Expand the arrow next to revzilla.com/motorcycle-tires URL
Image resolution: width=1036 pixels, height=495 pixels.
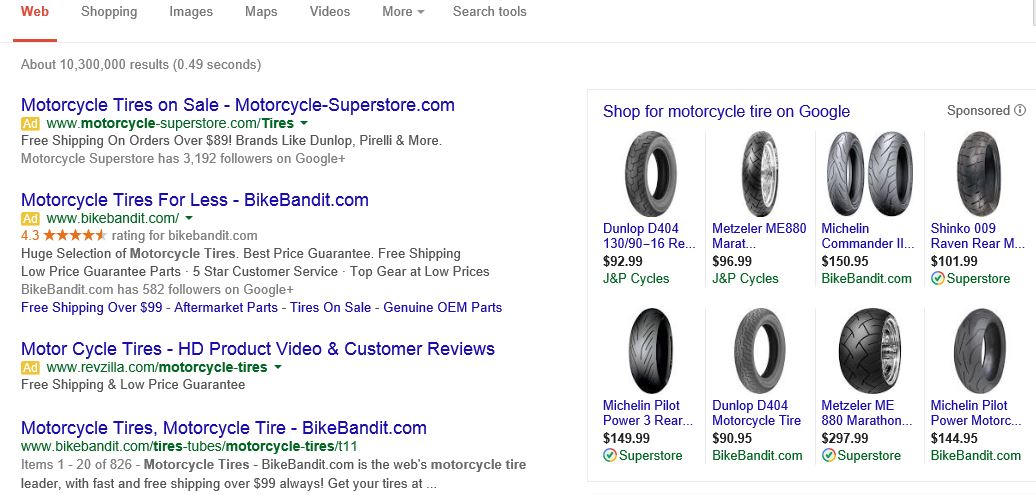tap(278, 368)
